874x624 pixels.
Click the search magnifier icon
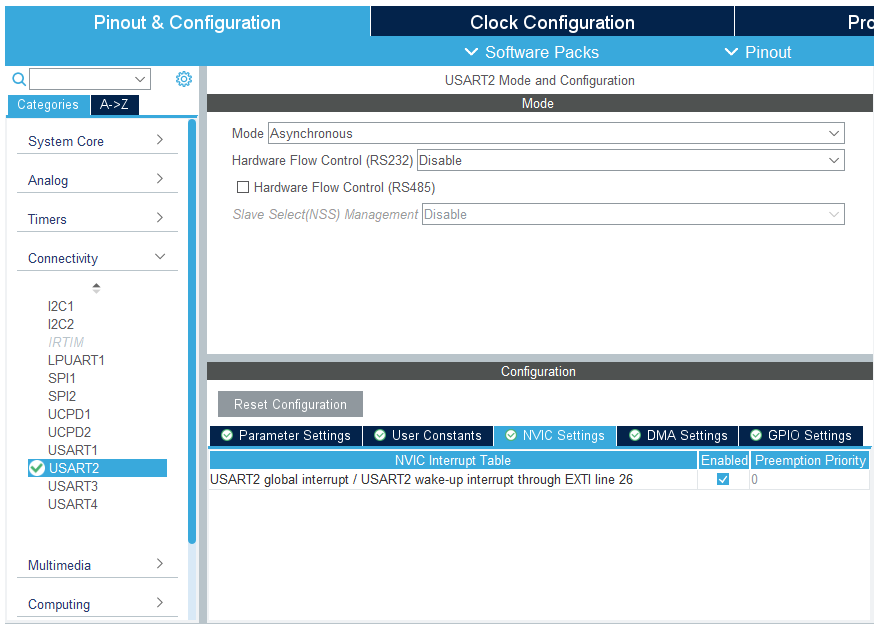pos(18,78)
